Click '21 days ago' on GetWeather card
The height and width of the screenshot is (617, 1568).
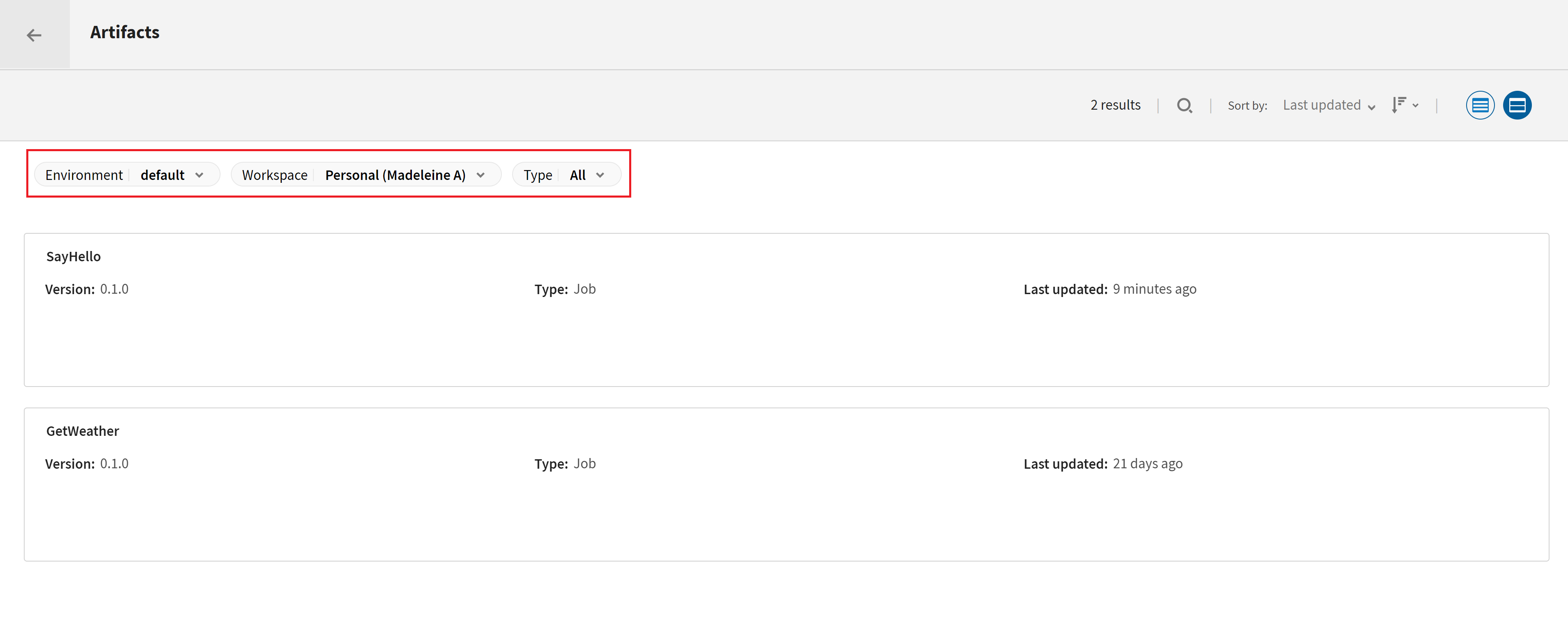coord(1147,463)
